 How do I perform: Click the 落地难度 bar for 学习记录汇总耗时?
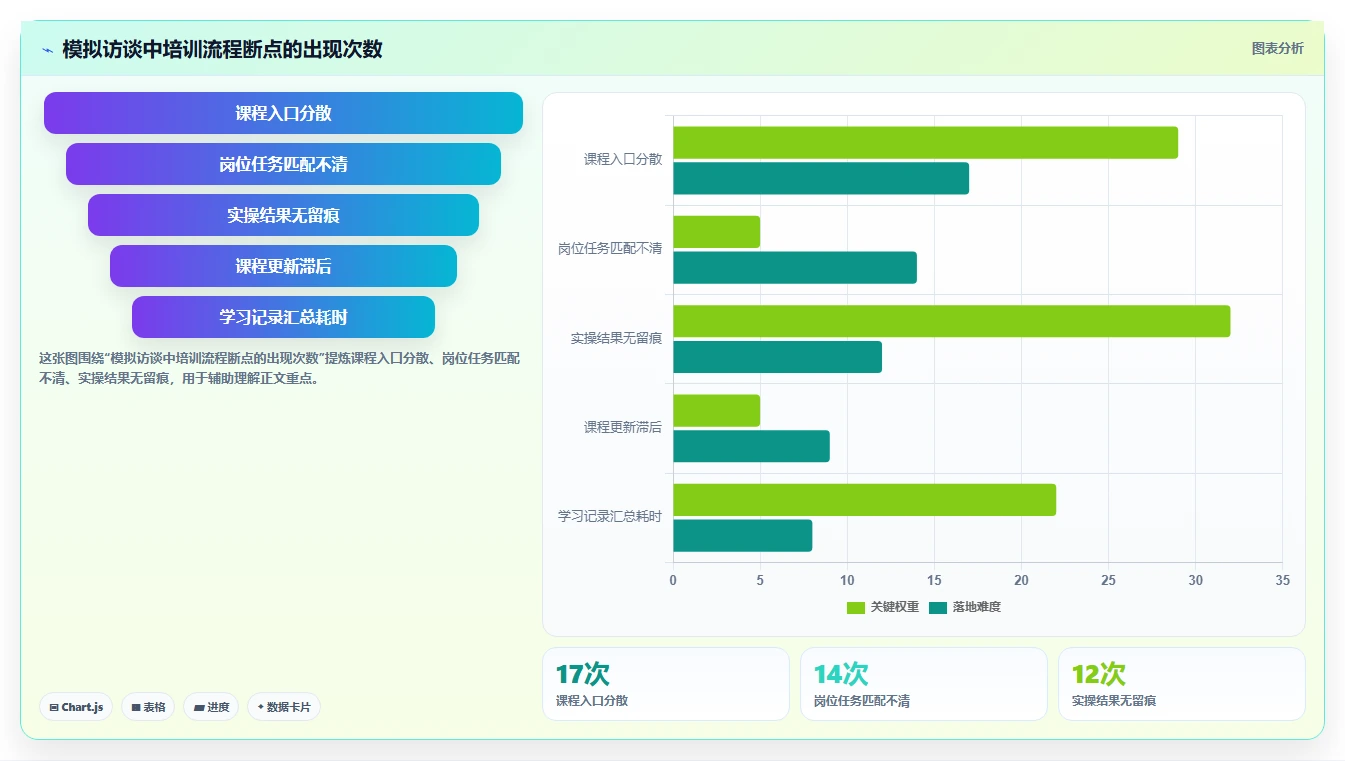(x=742, y=536)
